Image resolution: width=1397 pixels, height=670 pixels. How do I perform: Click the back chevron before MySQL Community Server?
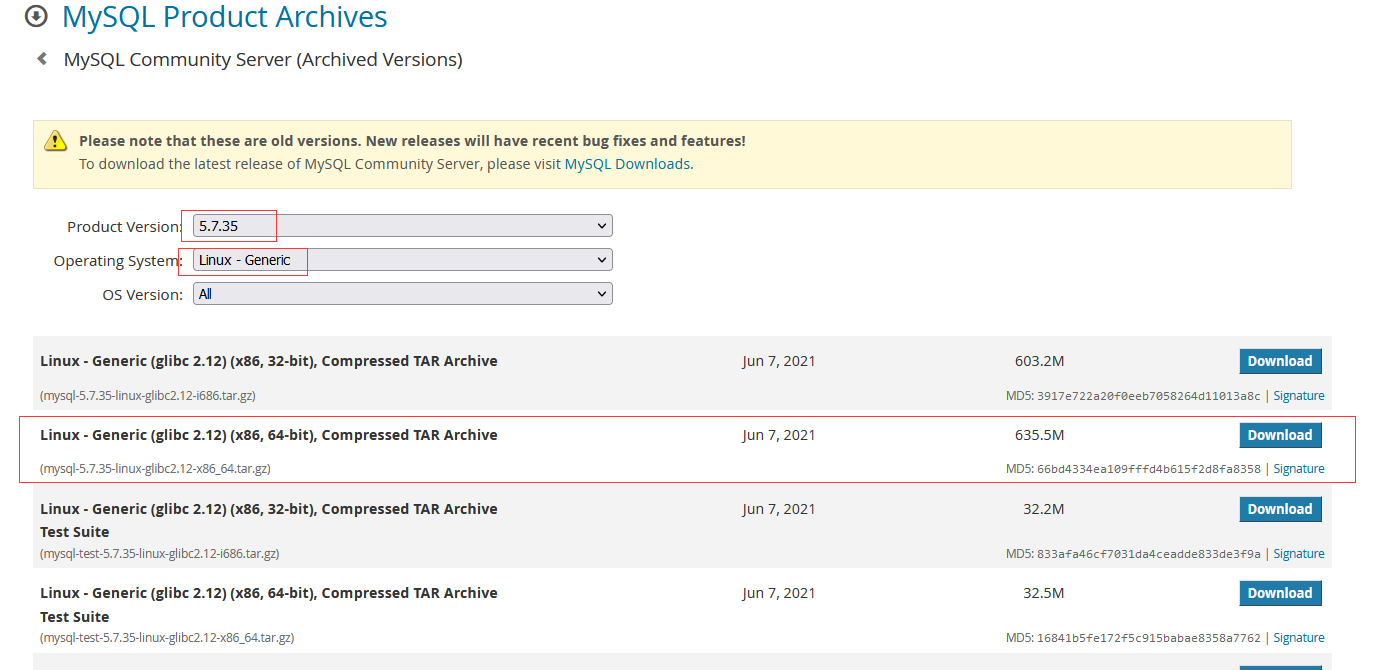pyautogui.click(x=42, y=59)
